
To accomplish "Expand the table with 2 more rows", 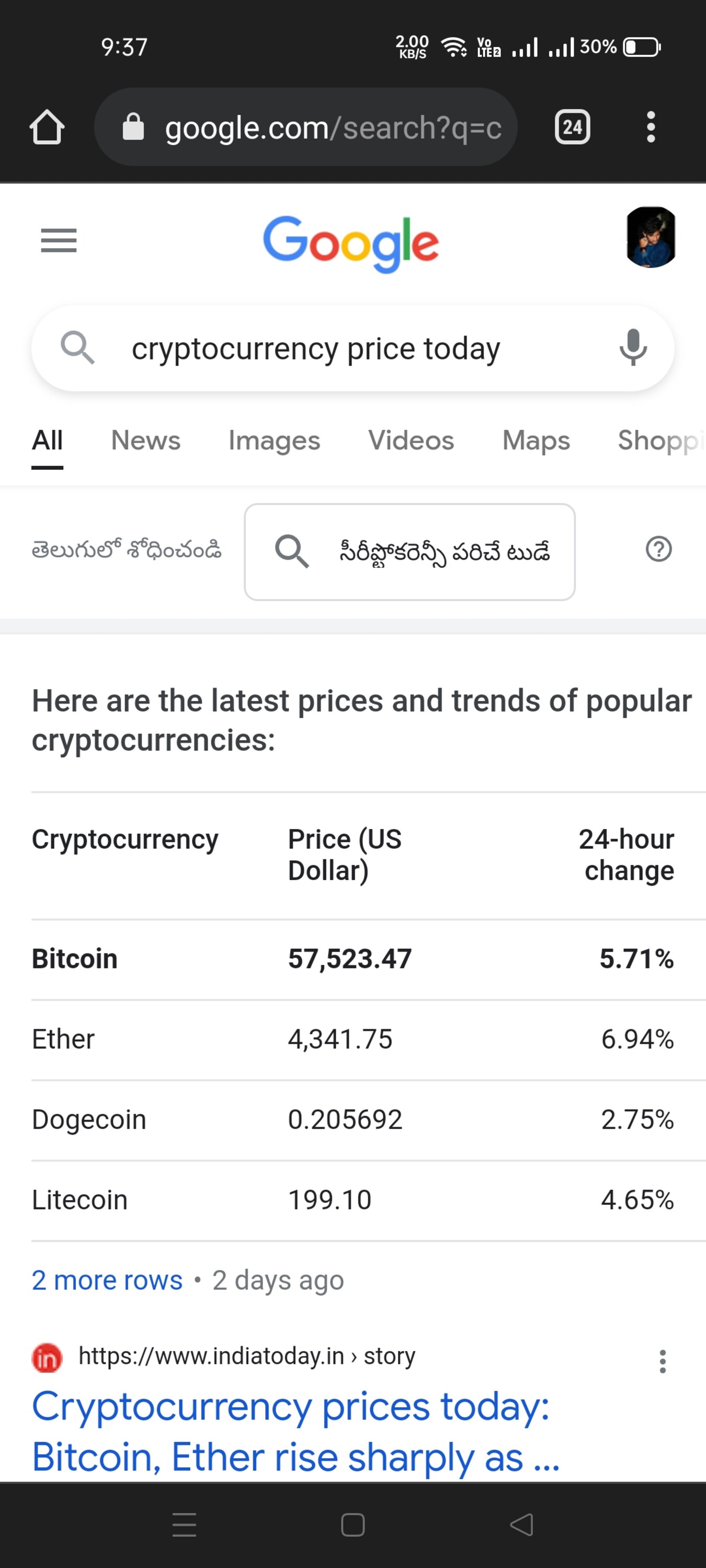I will pos(107,1281).
